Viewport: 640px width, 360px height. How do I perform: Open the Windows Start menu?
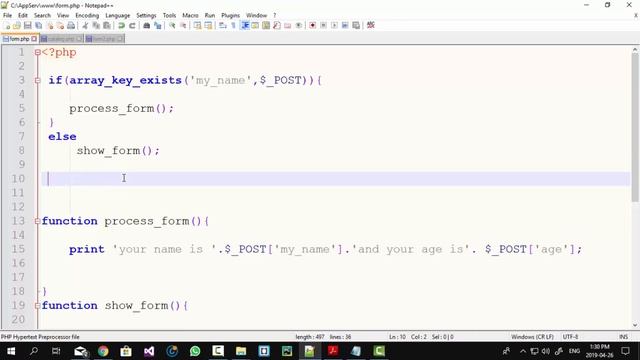click(11, 351)
